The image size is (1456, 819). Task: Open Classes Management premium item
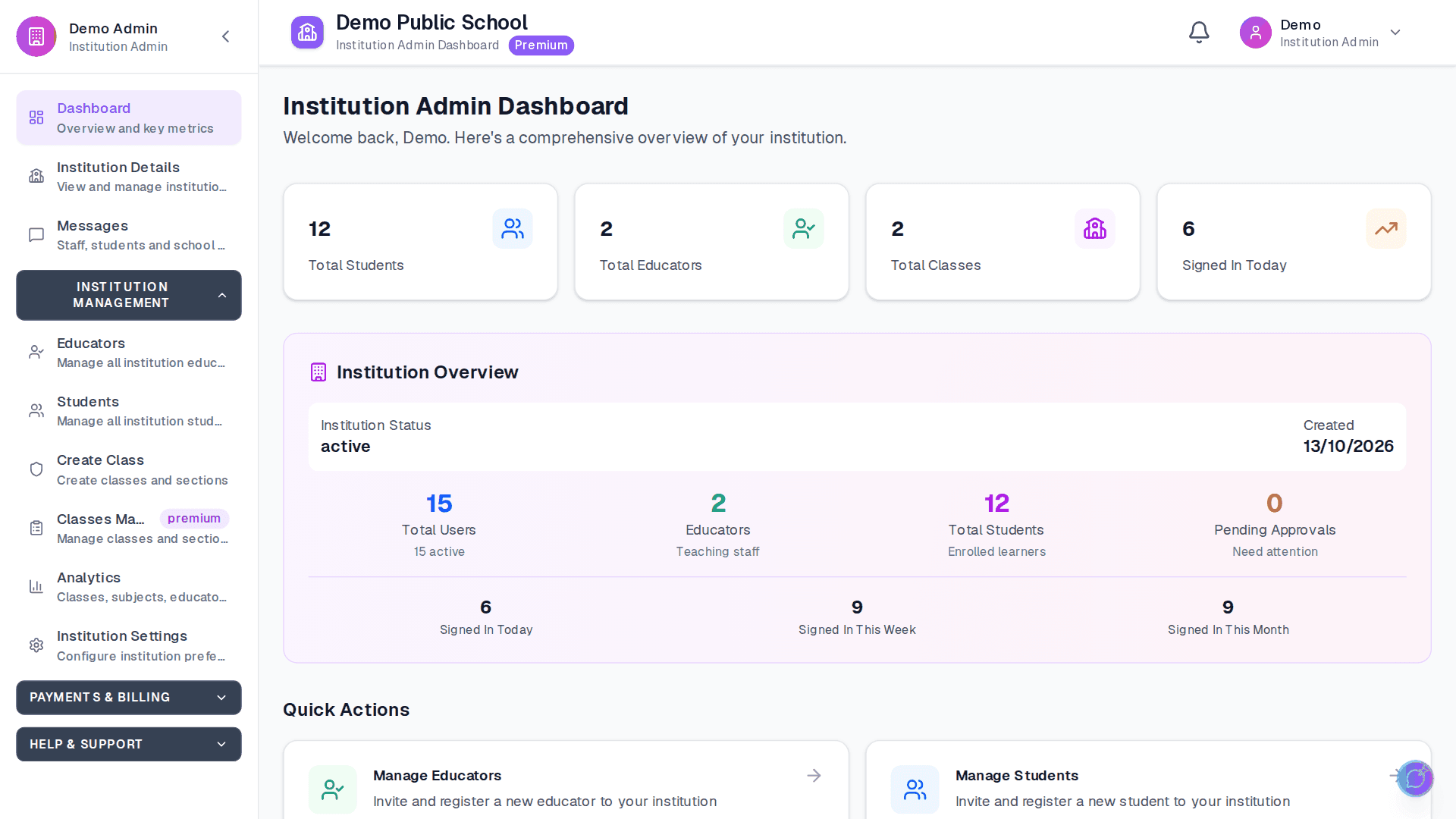point(129,529)
